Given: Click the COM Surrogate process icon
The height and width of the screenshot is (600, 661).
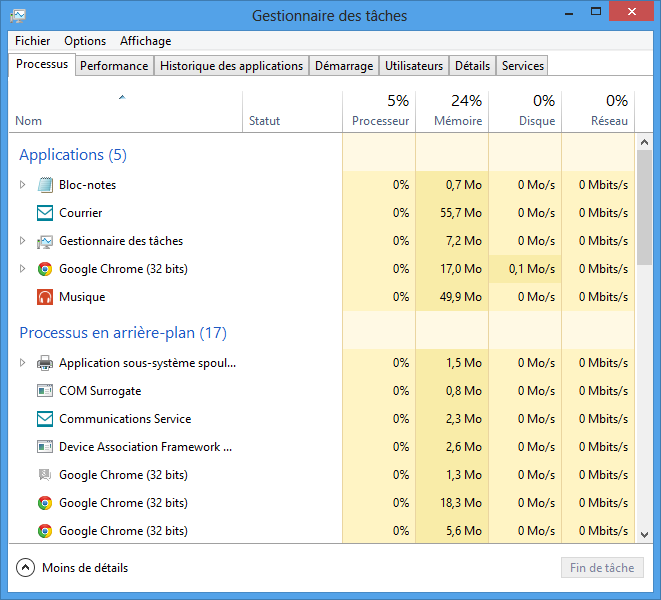Looking at the screenshot, I should coord(45,391).
